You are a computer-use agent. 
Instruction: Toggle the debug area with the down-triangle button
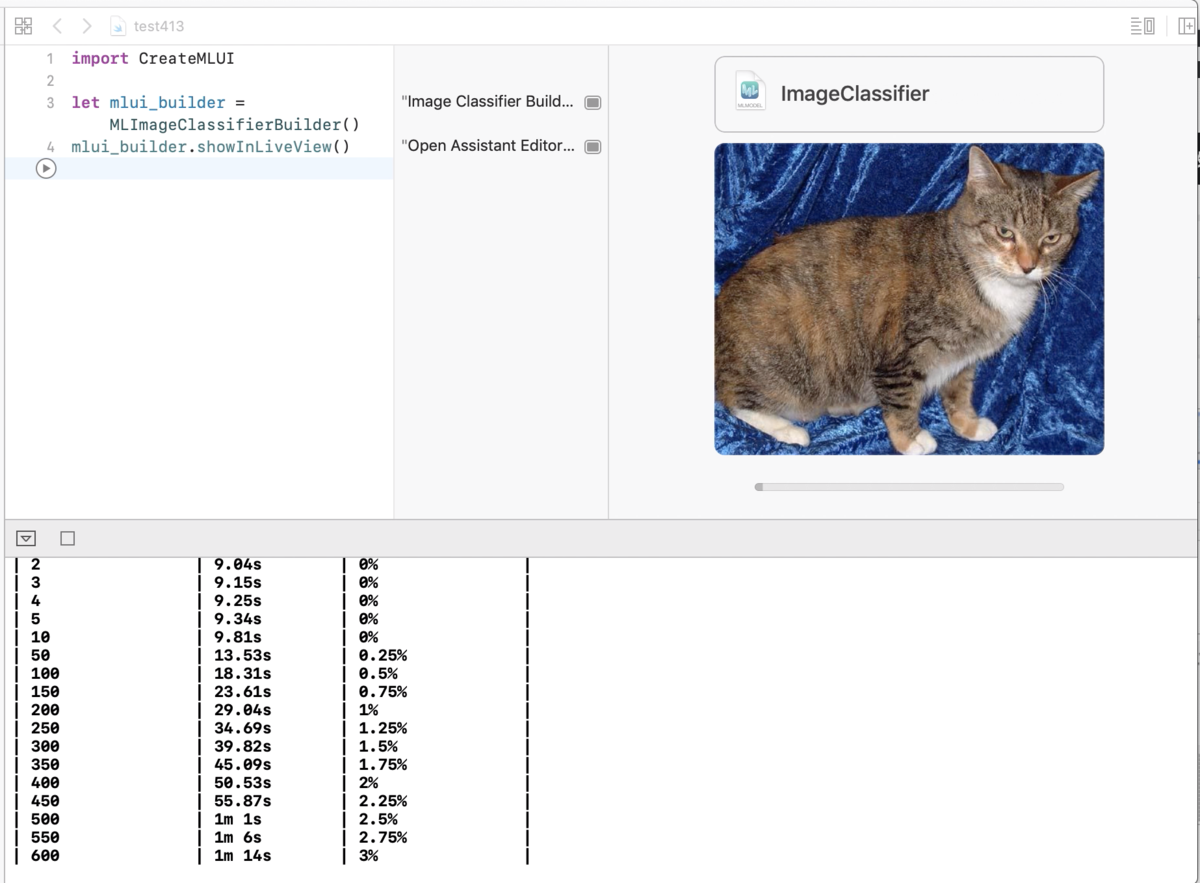click(x=27, y=538)
